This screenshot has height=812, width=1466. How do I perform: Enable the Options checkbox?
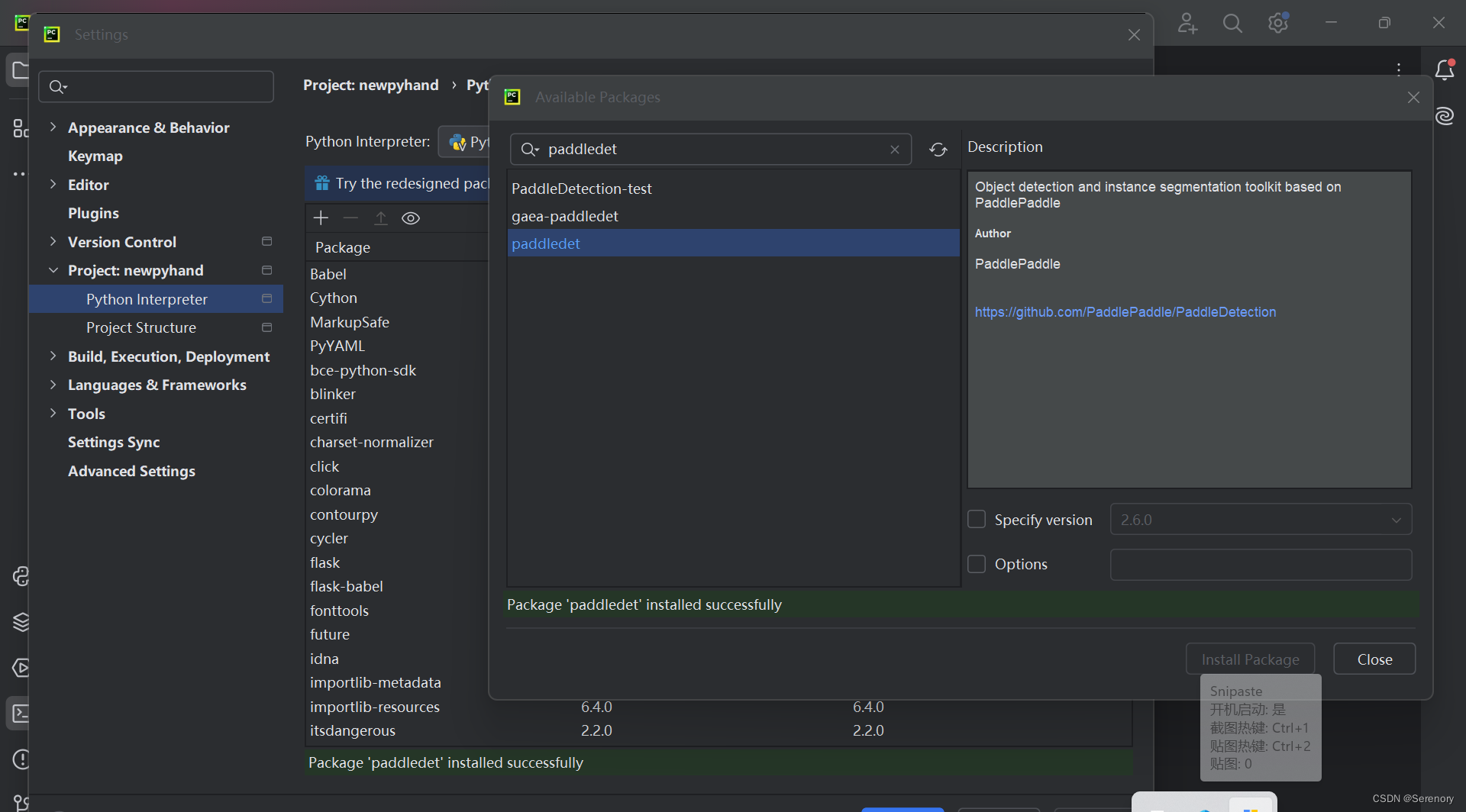[976, 564]
